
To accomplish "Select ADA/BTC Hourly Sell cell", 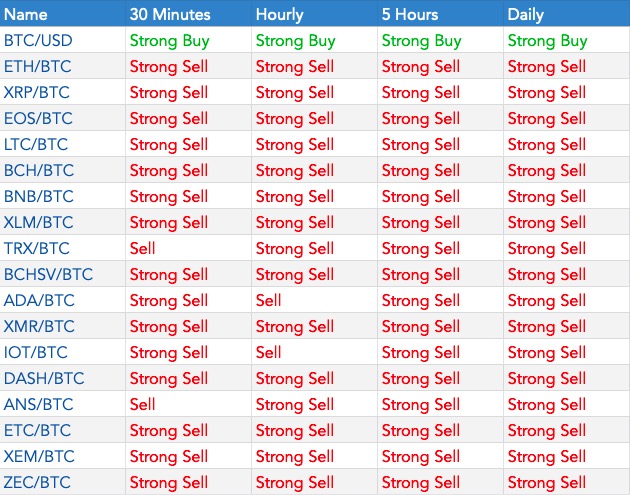I will click(269, 300).
